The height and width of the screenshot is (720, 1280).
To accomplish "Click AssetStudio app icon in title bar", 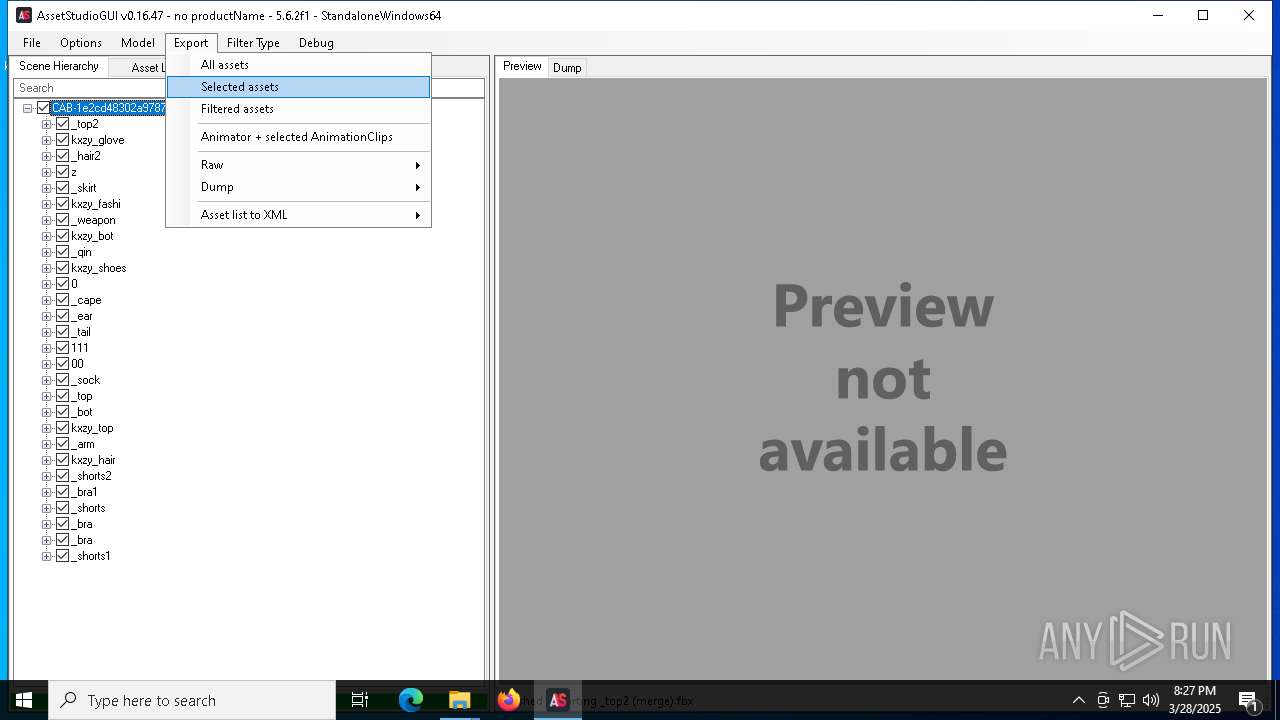I will pyautogui.click(x=24, y=15).
